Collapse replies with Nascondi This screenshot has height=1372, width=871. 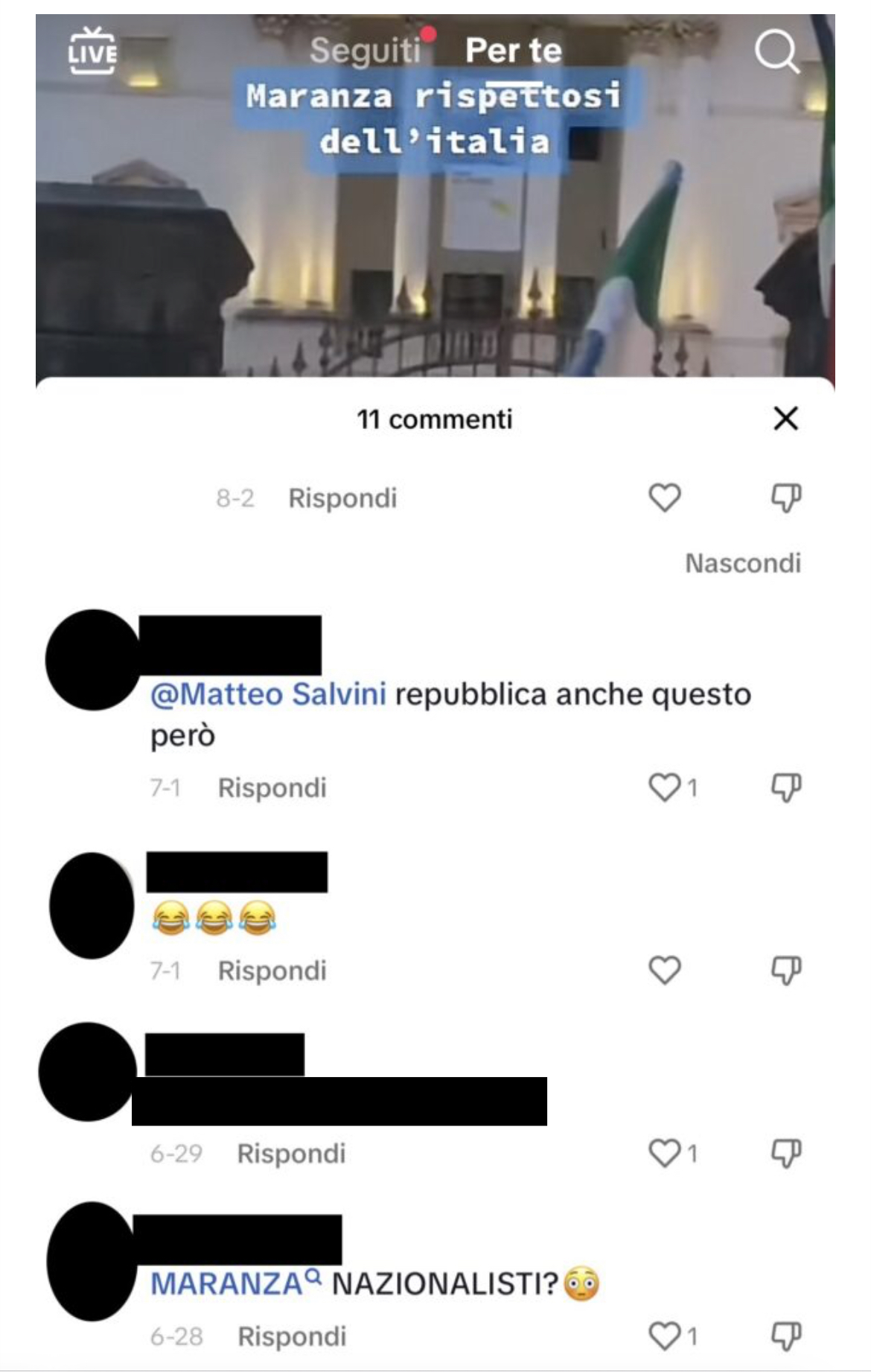[743, 563]
